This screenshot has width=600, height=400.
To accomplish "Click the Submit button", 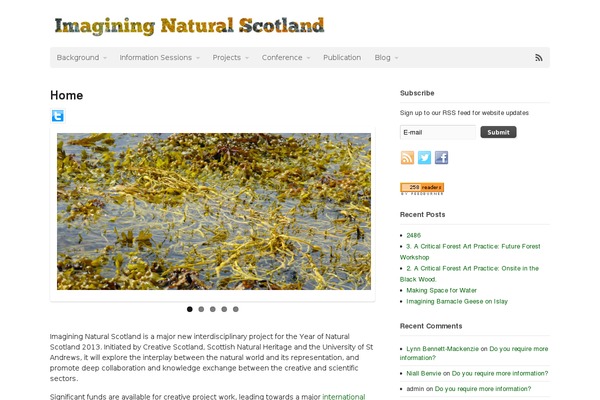I will pos(498,132).
